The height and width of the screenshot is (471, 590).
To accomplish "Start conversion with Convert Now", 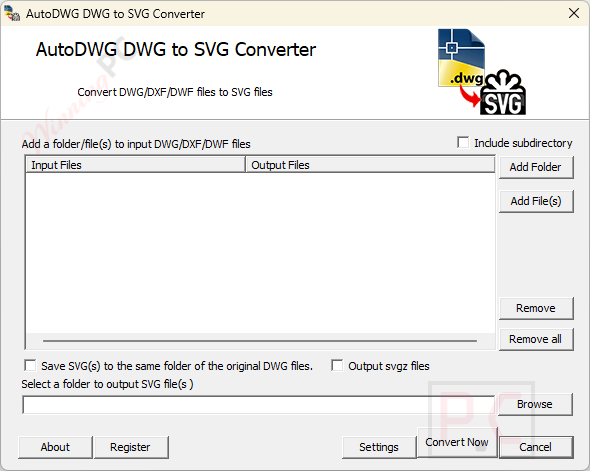I will [x=457, y=442].
